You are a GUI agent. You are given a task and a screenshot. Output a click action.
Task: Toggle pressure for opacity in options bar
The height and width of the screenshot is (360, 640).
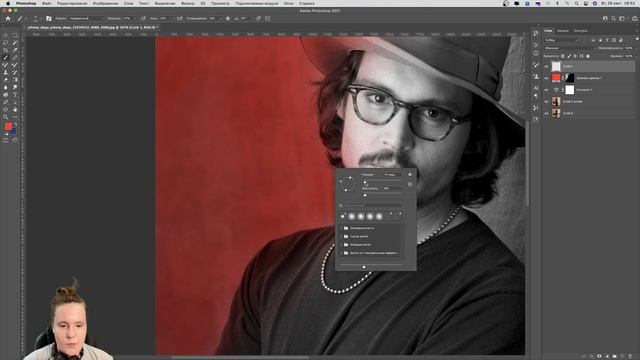143,18
